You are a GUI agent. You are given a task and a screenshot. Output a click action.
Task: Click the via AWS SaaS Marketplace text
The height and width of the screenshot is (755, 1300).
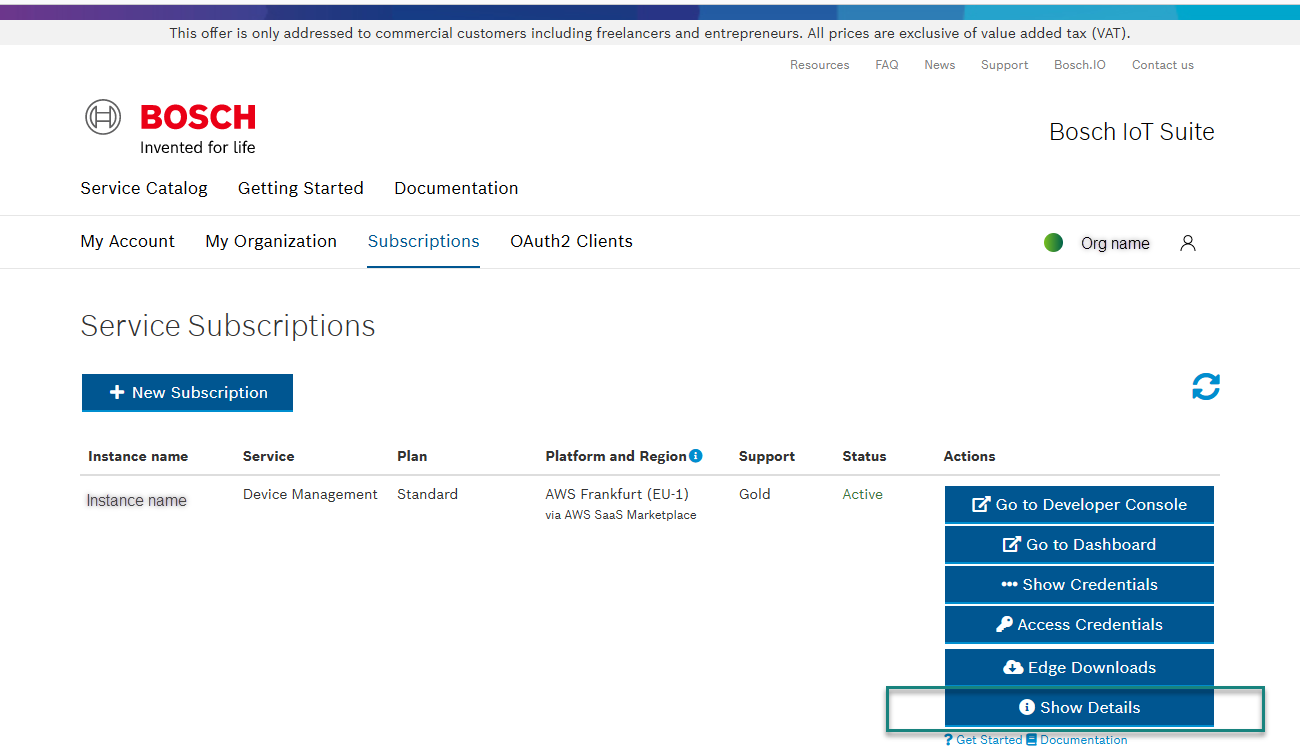(x=621, y=515)
